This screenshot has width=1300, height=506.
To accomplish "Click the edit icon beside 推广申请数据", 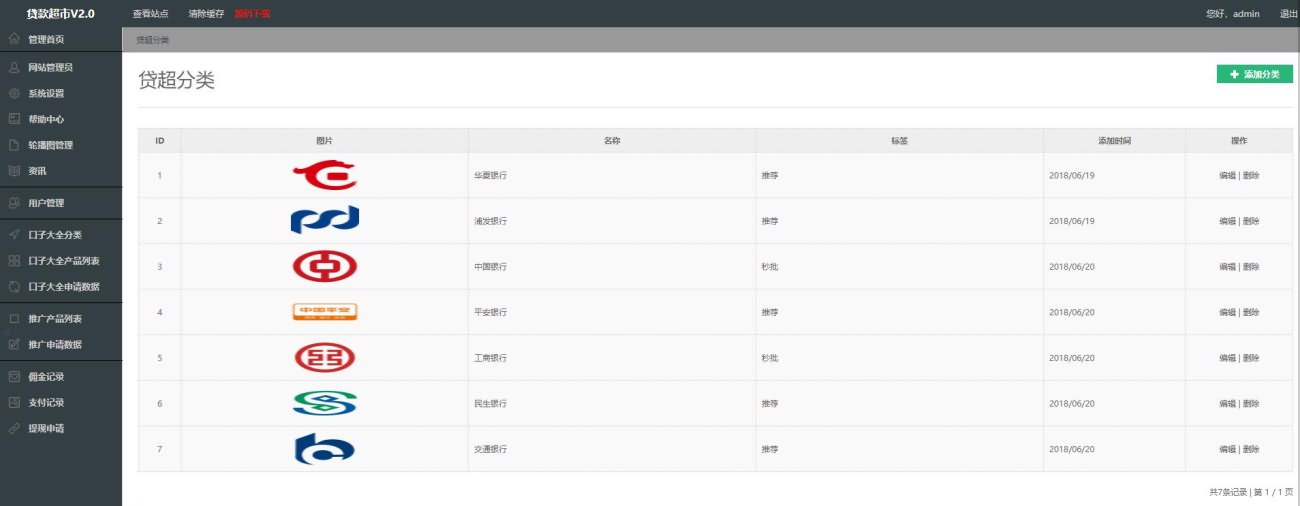I will [14, 345].
